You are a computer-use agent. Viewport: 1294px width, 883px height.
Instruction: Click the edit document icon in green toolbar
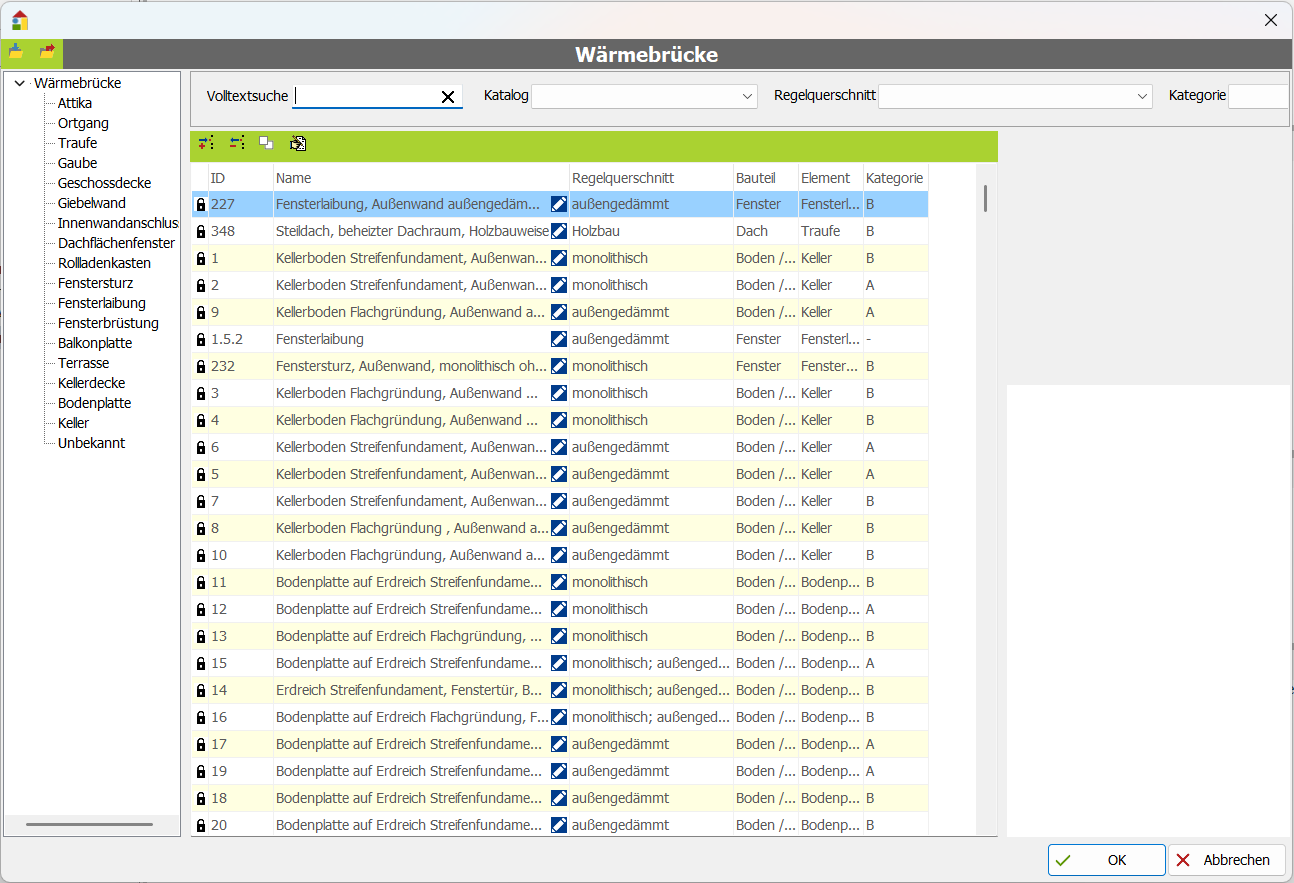(298, 144)
